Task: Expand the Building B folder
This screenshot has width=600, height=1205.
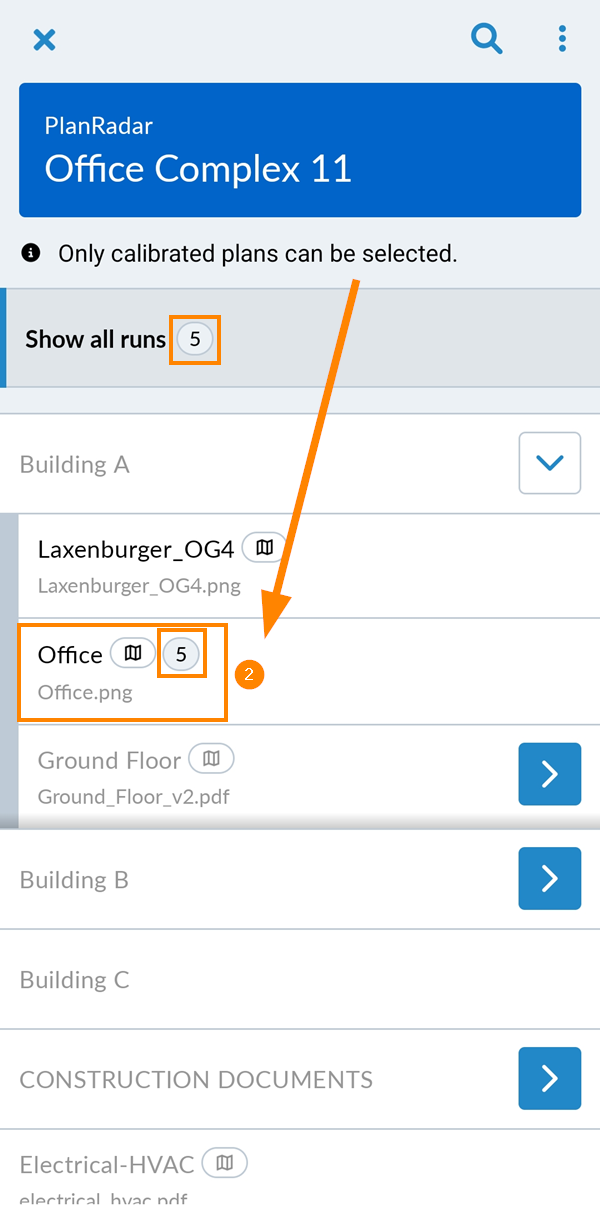Action: (x=549, y=878)
